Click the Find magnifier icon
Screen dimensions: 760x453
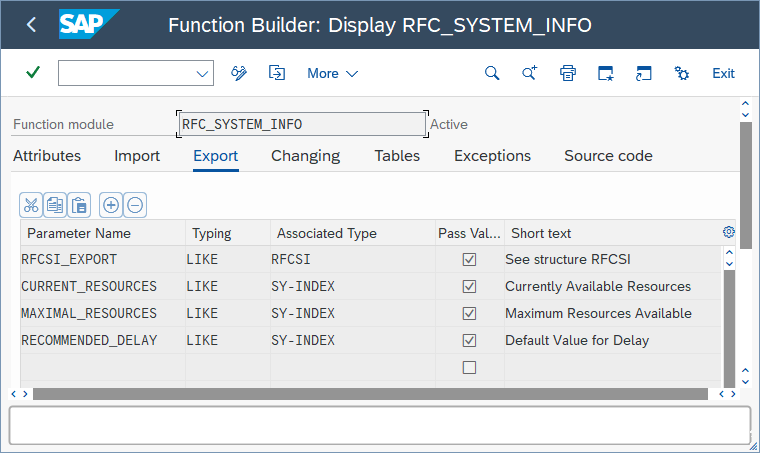pyautogui.click(x=491, y=73)
